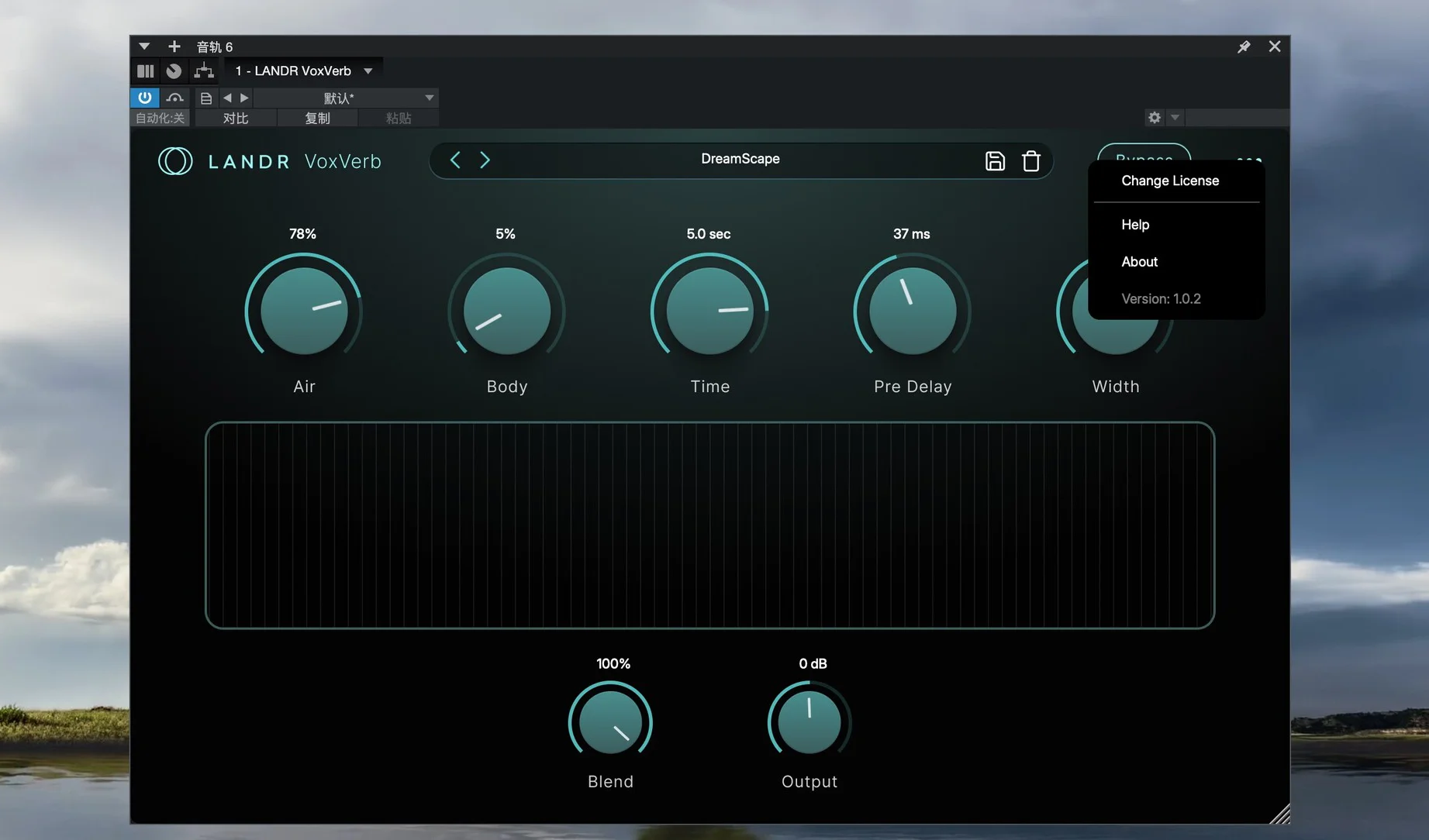This screenshot has height=840, width=1429.
Task: Click the knob icon in the plugin header
Action: click(174, 71)
